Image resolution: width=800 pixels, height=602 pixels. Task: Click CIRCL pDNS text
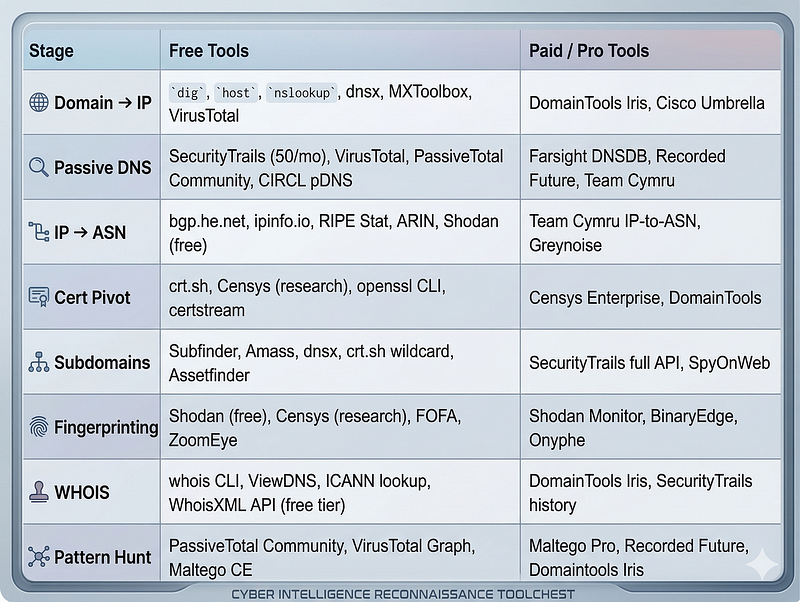(x=305, y=181)
